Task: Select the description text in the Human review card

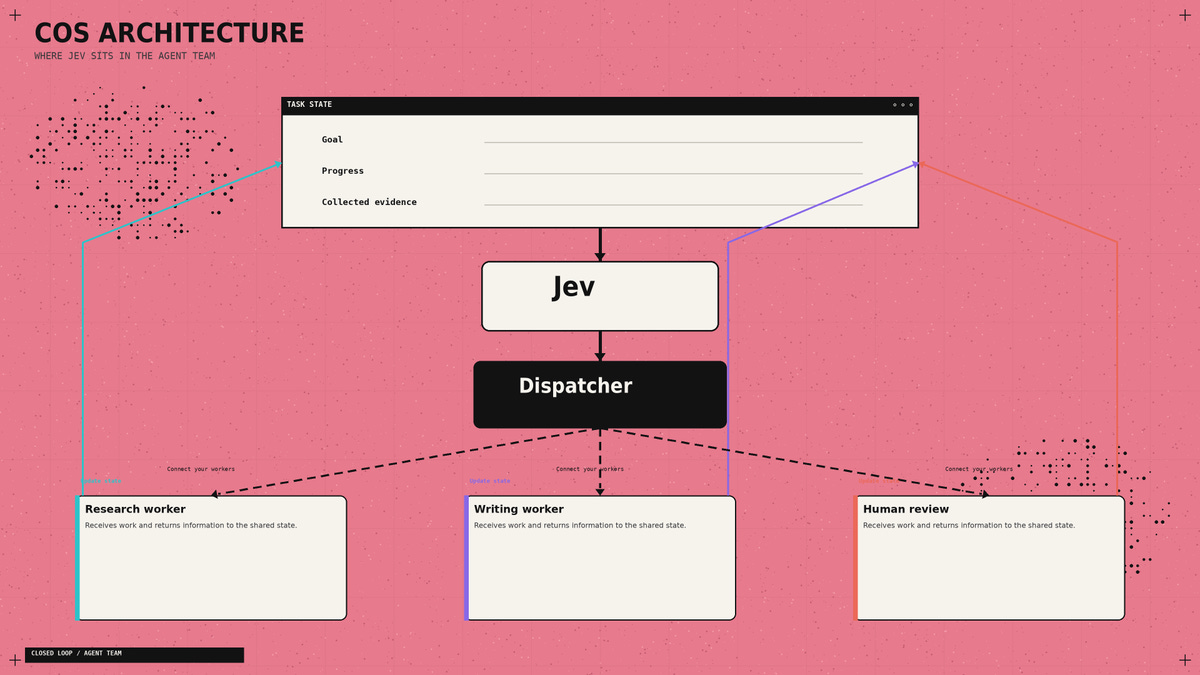Action: tap(969, 525)
